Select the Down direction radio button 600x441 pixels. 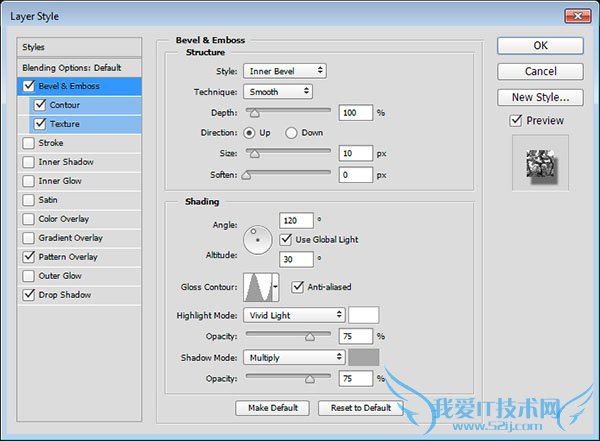[292, 132]
